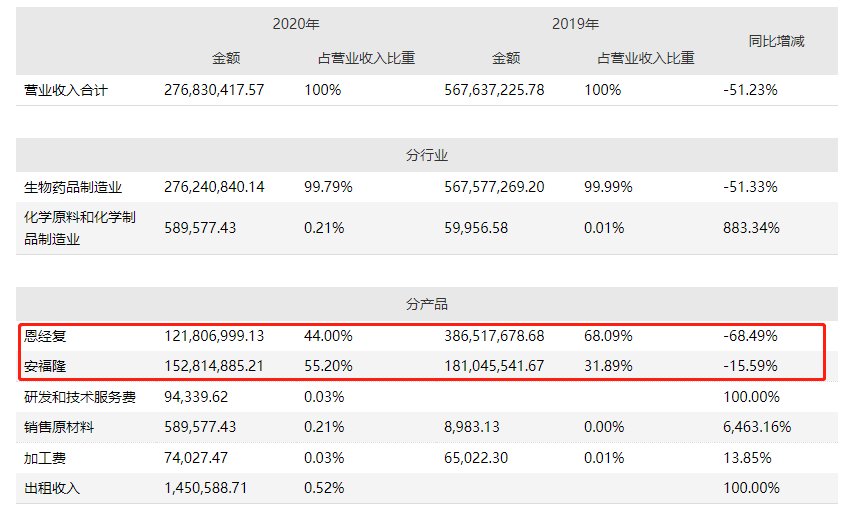Image resolution: width=847 pixels, height=531 pixels.
Task: Click the 分行业 section heading
Action: 427,155
